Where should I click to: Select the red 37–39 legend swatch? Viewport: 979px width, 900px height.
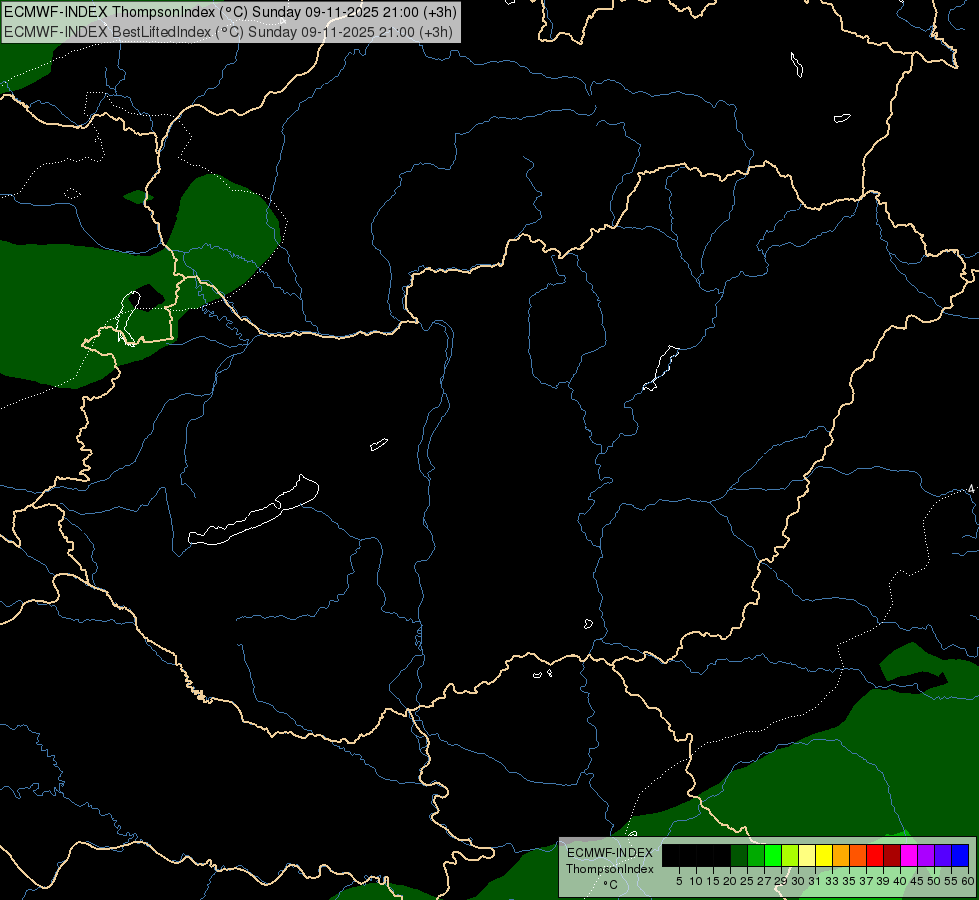[x=875, y=855]
